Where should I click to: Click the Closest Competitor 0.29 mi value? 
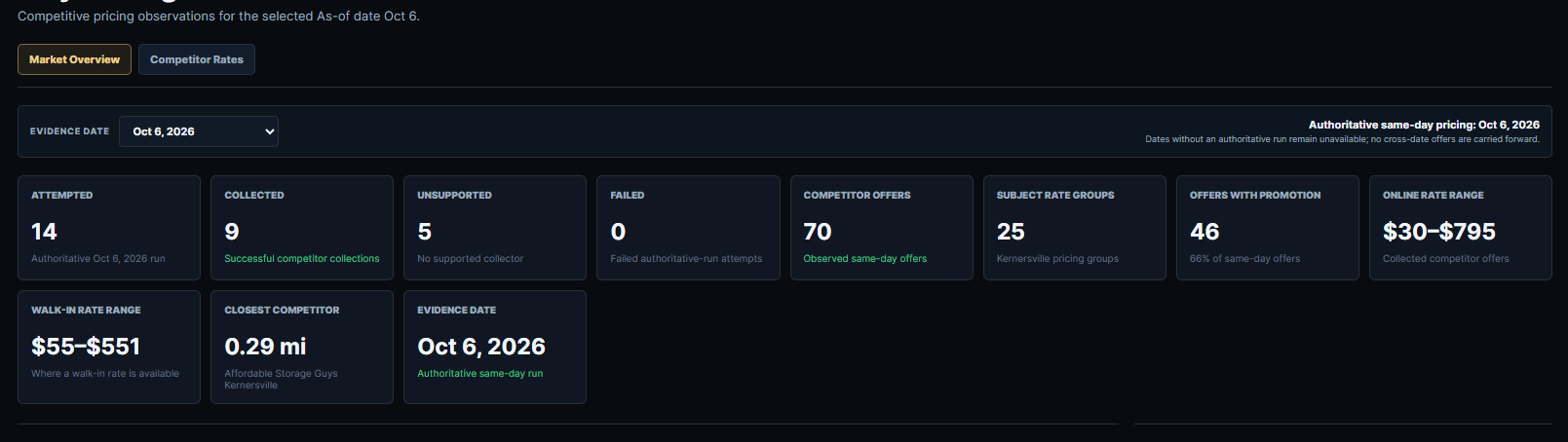pos(265,347)
